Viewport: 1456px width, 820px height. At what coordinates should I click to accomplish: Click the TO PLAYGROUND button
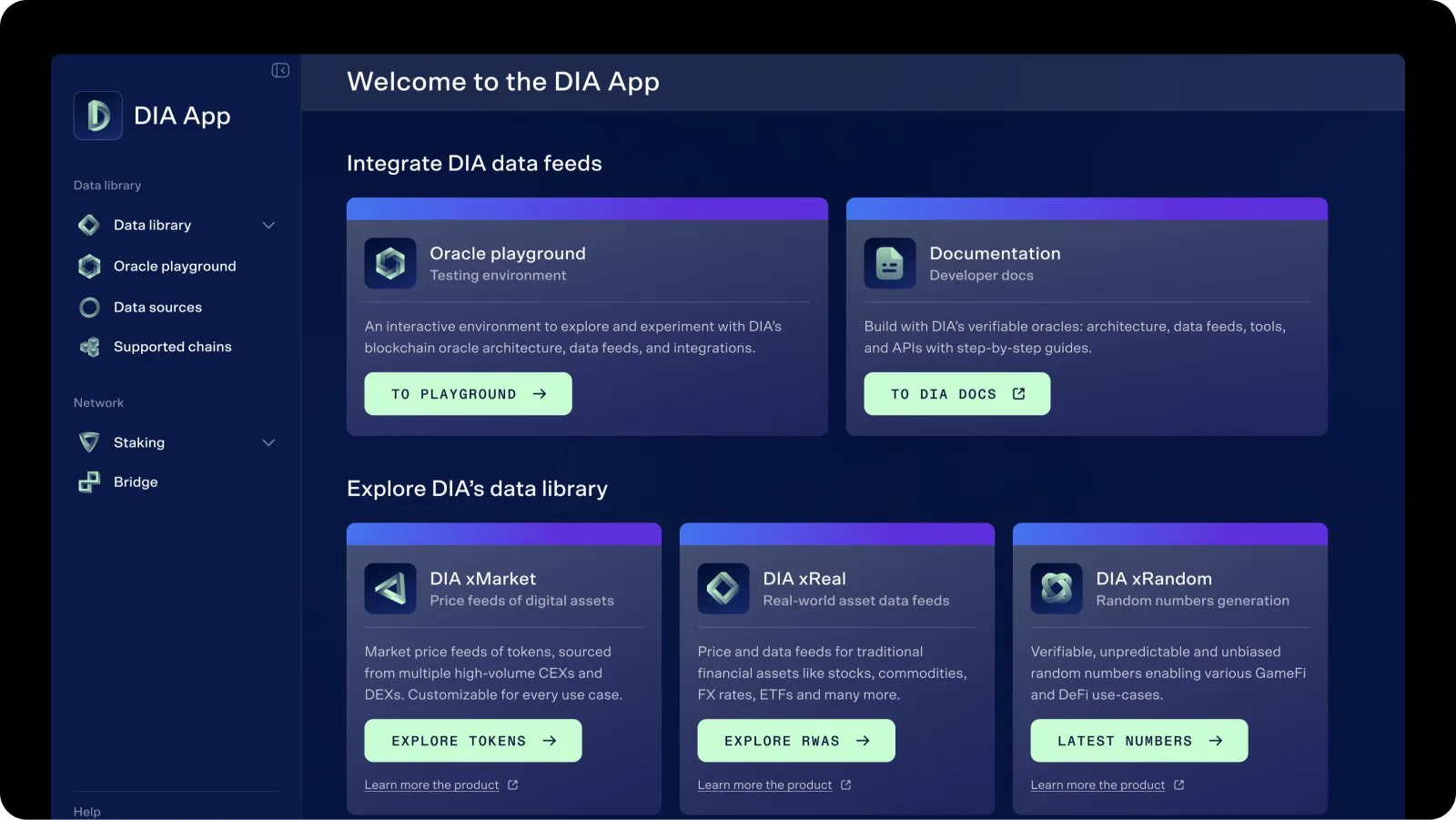(x=469, y=394)
